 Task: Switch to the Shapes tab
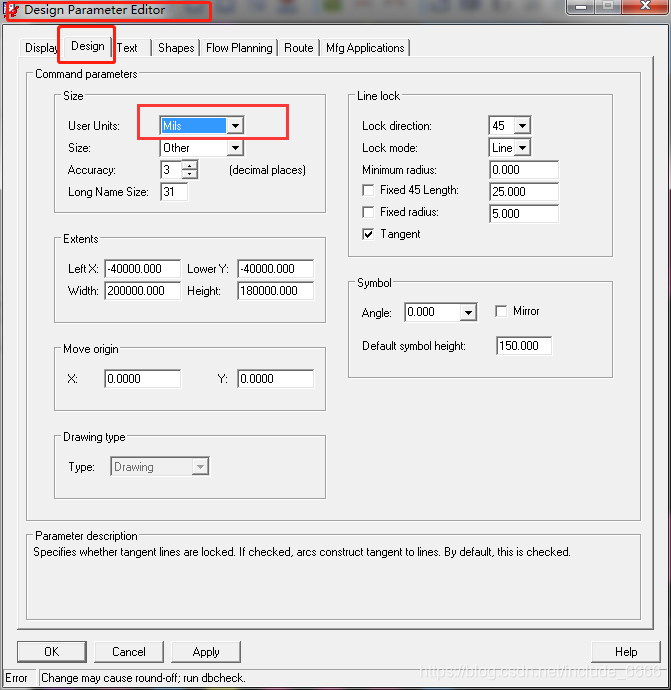pos(176,48)
